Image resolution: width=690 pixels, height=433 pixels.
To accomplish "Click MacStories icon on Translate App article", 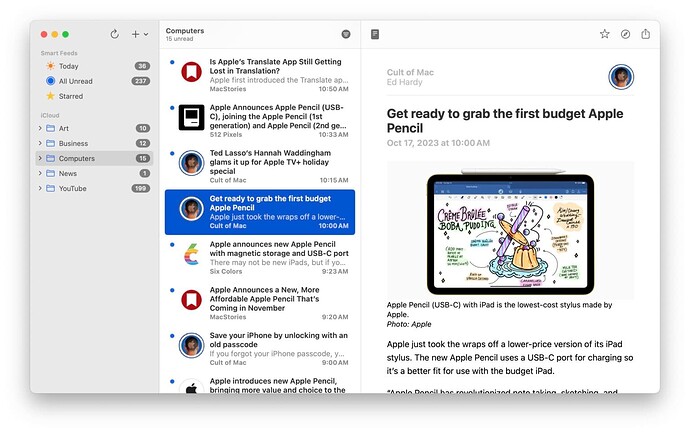I will point(191,72).
